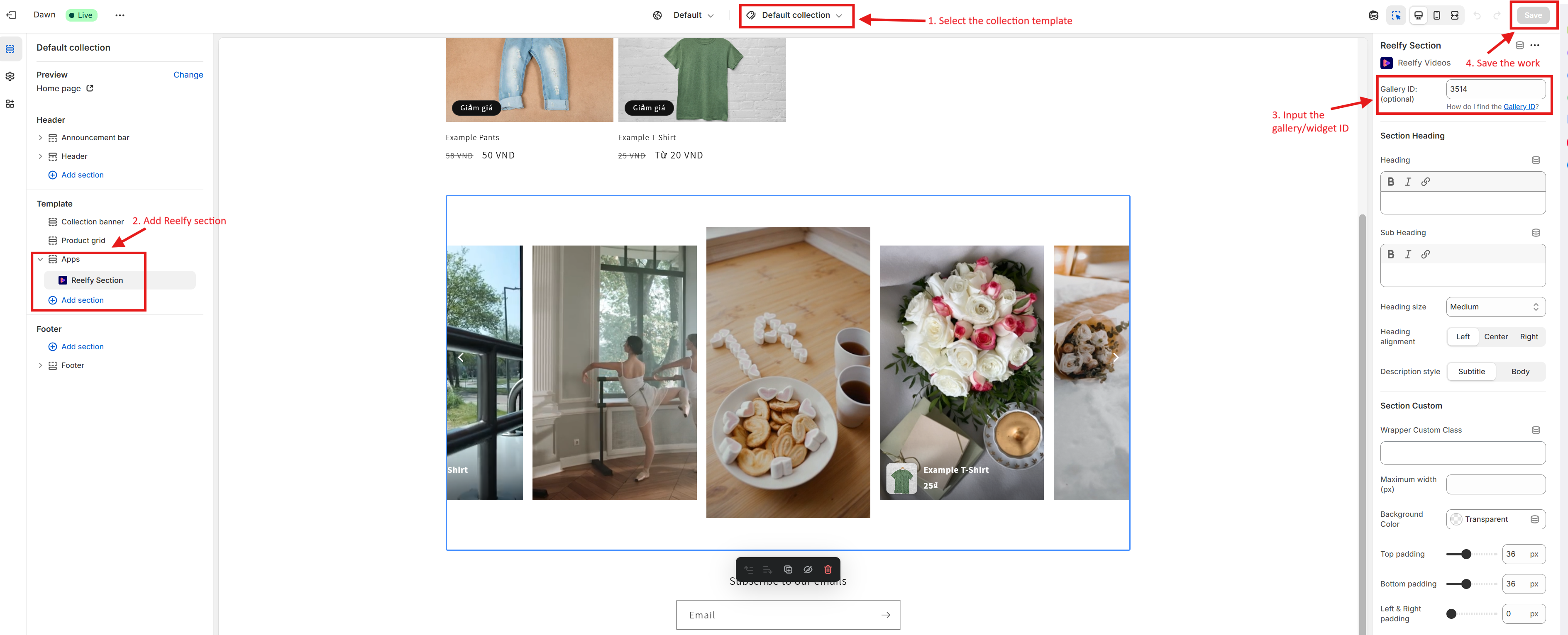The height and width of the screenshot is (635, 1568).
Task: Click the globe market icon next to Default
Action: [x=657, y=15]
